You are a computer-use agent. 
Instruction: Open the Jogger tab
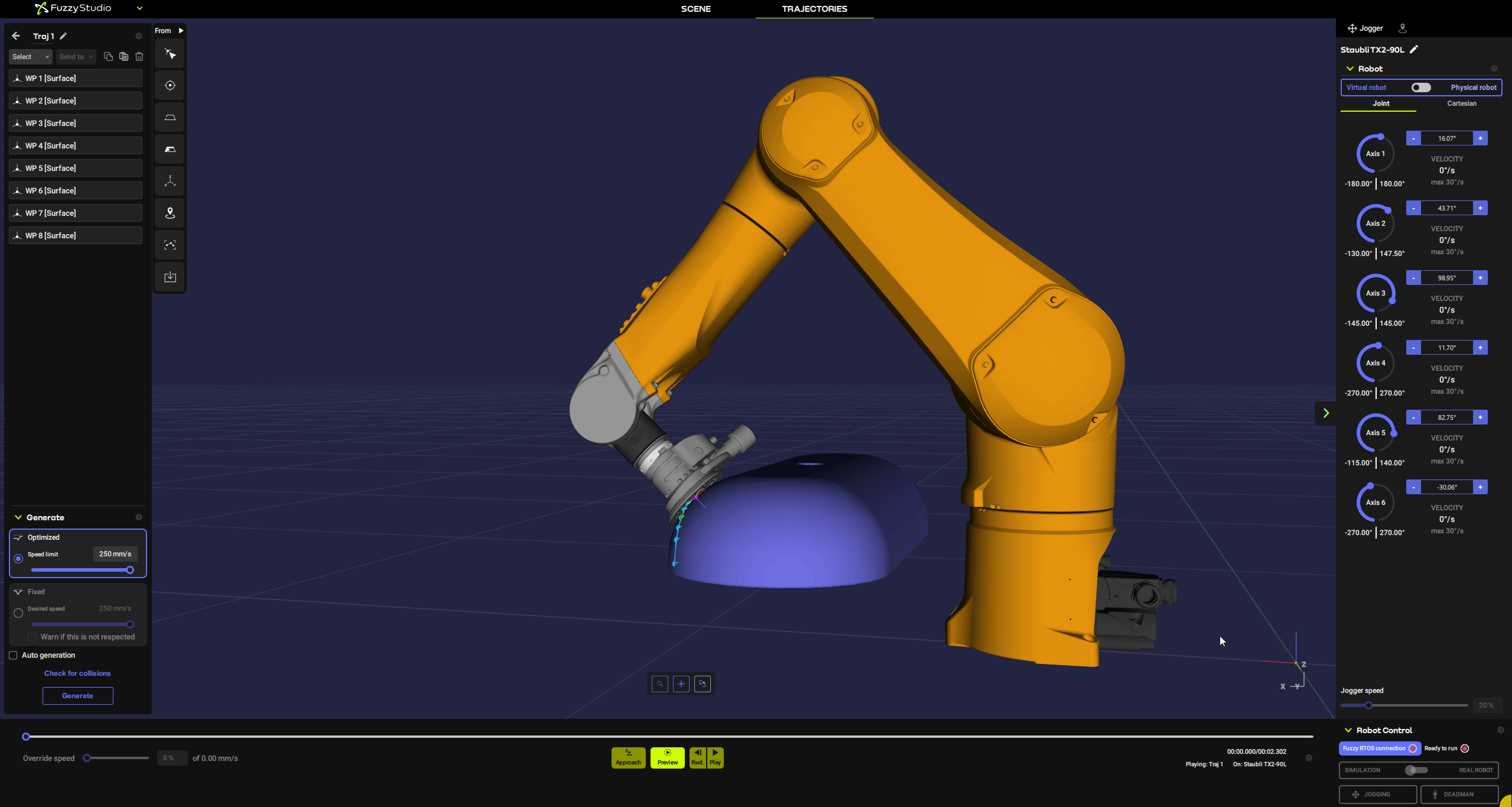[1365, 28]
